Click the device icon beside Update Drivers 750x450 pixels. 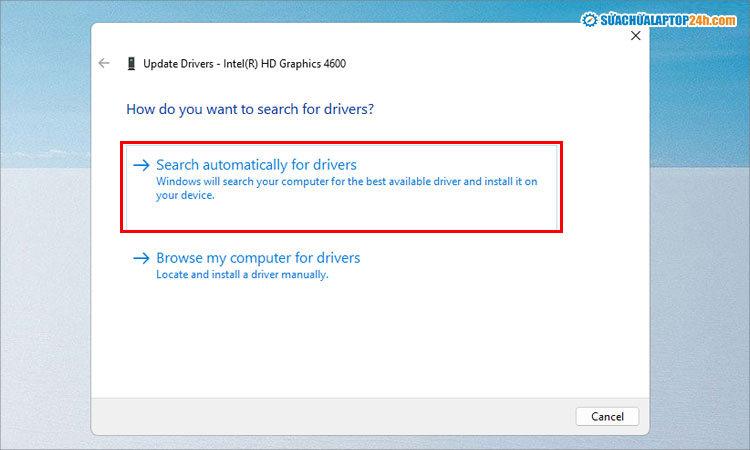(x=131, y=63)
